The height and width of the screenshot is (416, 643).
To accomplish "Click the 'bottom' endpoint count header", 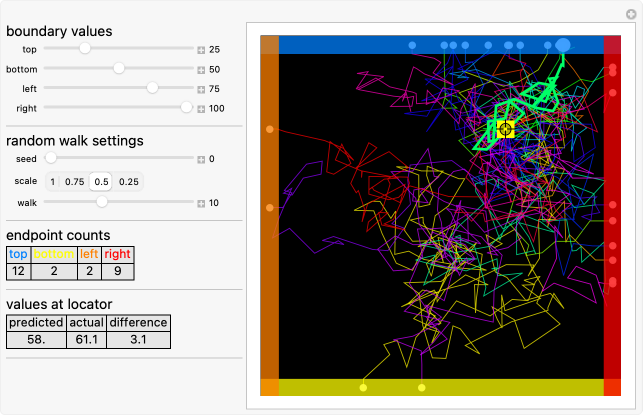I will pyautogui.click(x=54, y=254).
